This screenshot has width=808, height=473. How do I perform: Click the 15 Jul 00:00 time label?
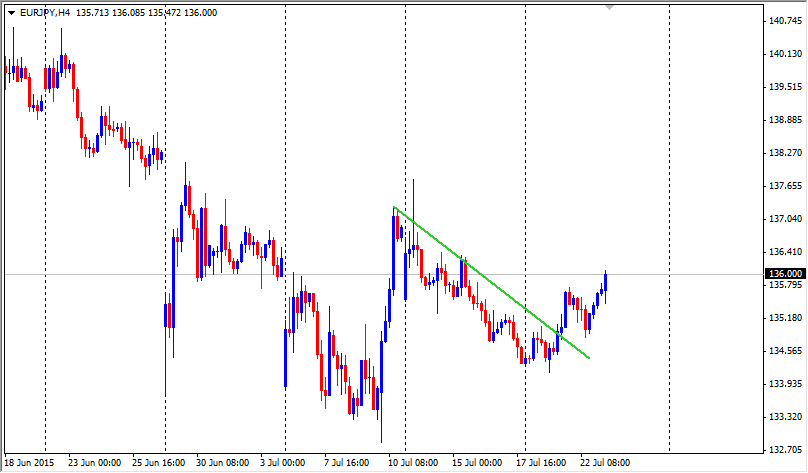pyautogui.click(x=477, y=463)
